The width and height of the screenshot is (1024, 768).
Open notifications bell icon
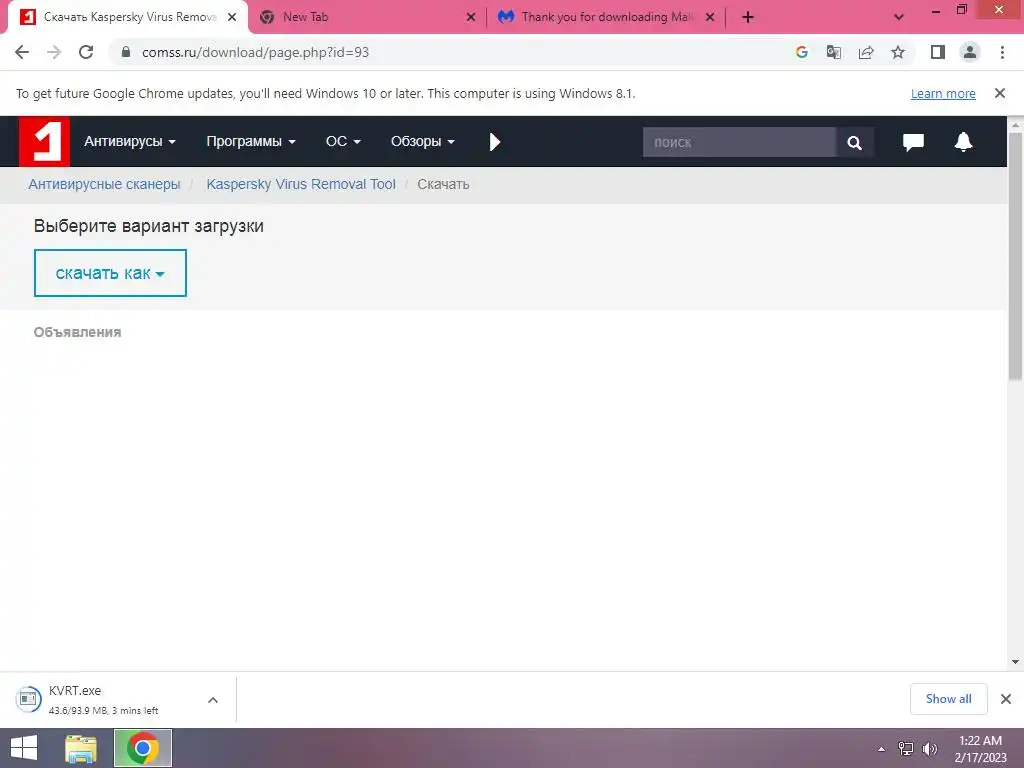(963, 142)
